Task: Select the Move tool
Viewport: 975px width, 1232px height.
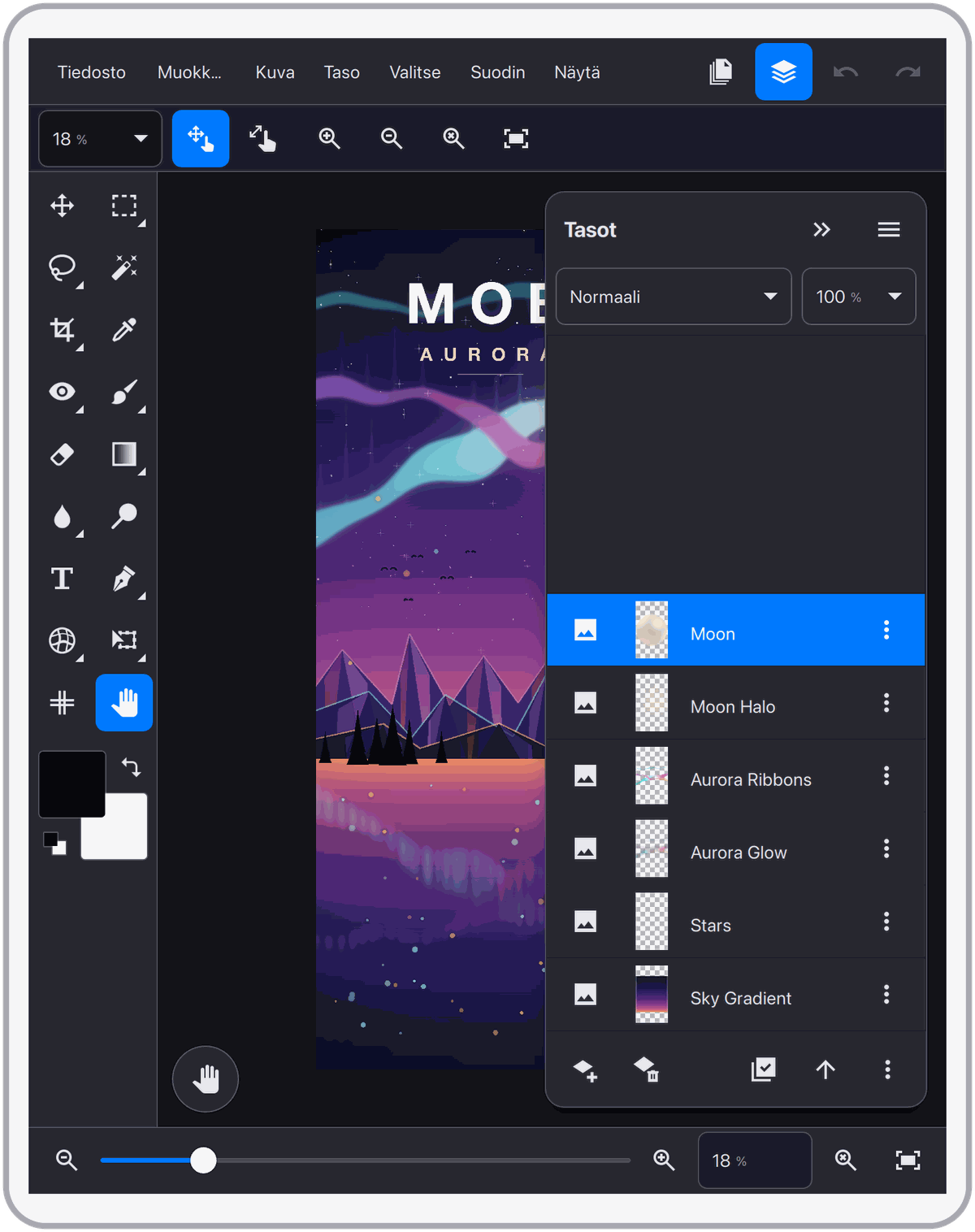Action: coord(63,206)
